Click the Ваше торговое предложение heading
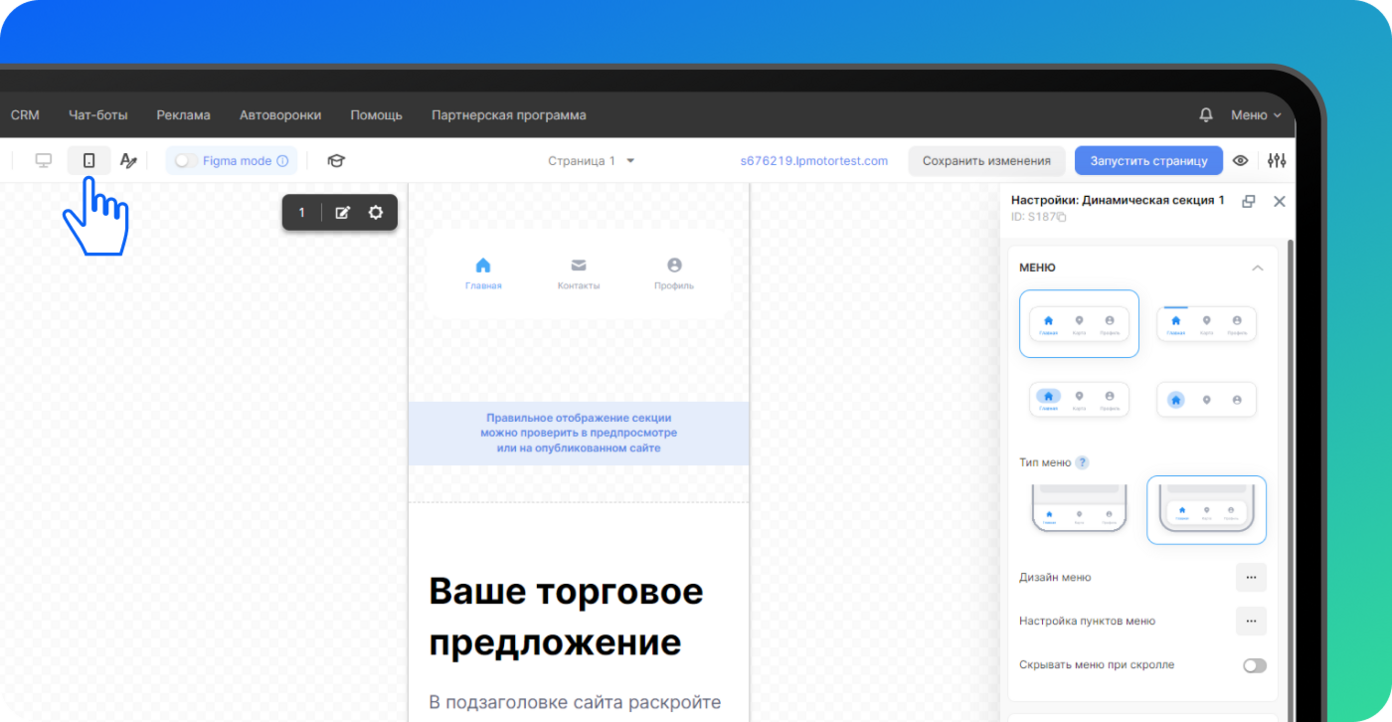The height and width of the screenshot is (722, 1392). coord(566,617)
